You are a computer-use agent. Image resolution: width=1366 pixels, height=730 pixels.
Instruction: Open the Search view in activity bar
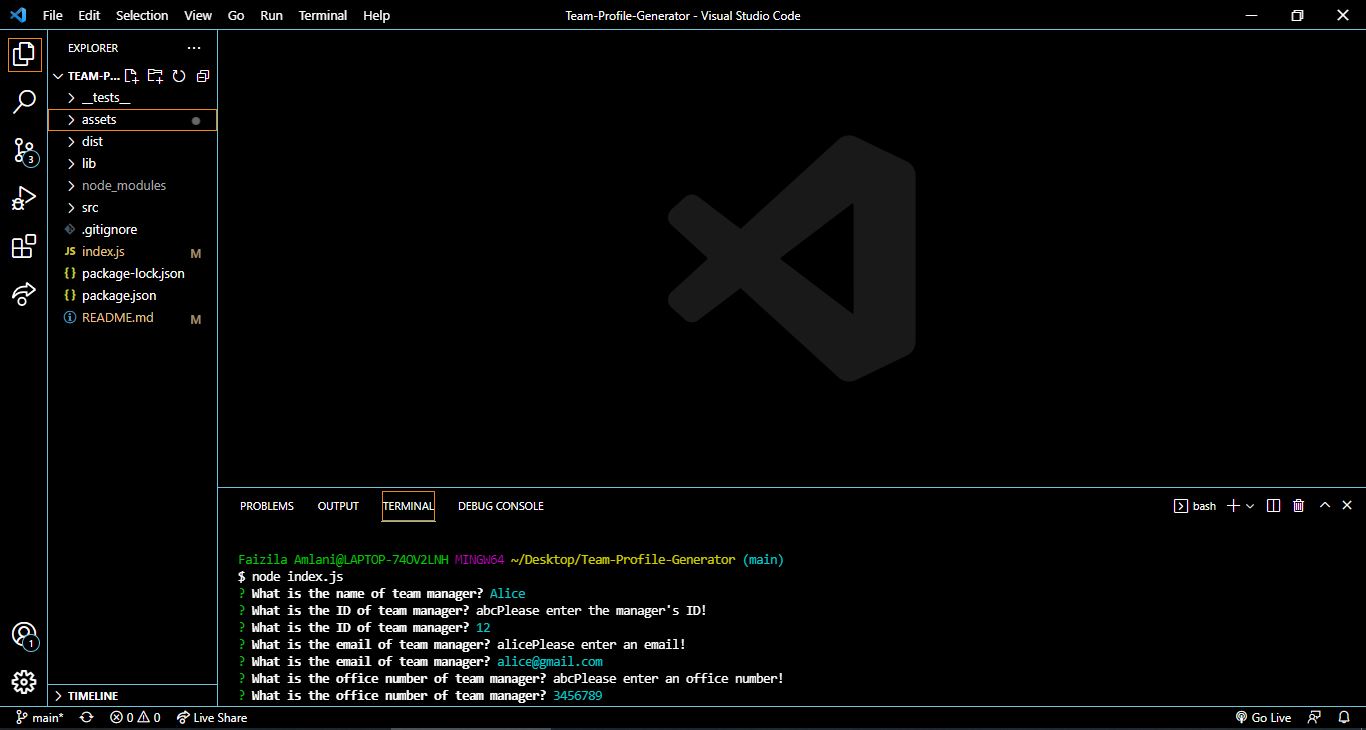coord(24,102)
